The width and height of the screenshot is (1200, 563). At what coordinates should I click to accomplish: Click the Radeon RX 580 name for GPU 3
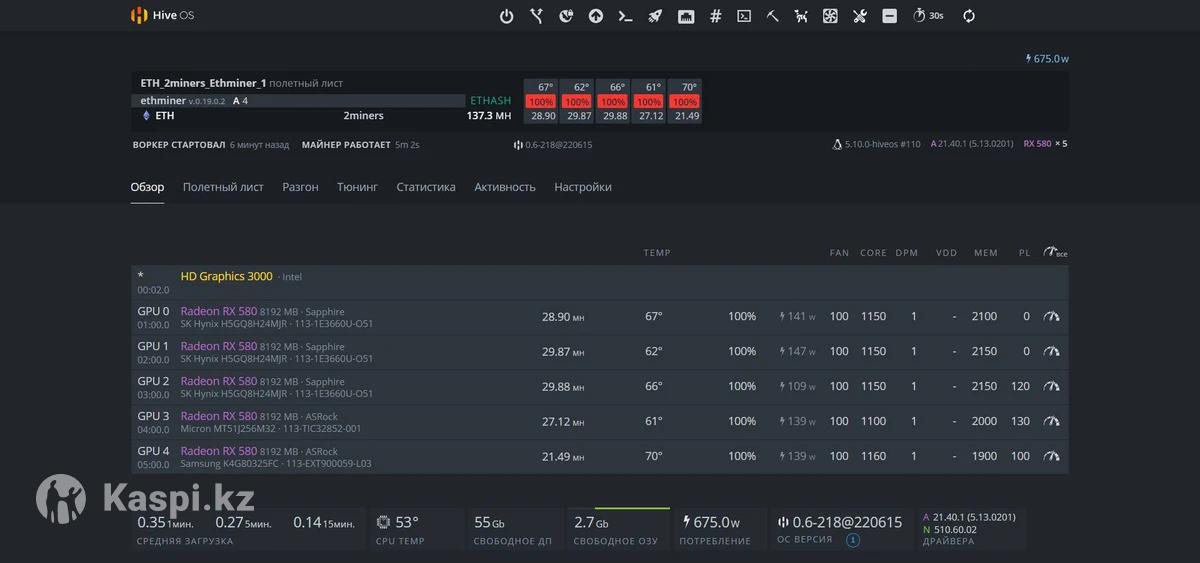coord(218,416)
